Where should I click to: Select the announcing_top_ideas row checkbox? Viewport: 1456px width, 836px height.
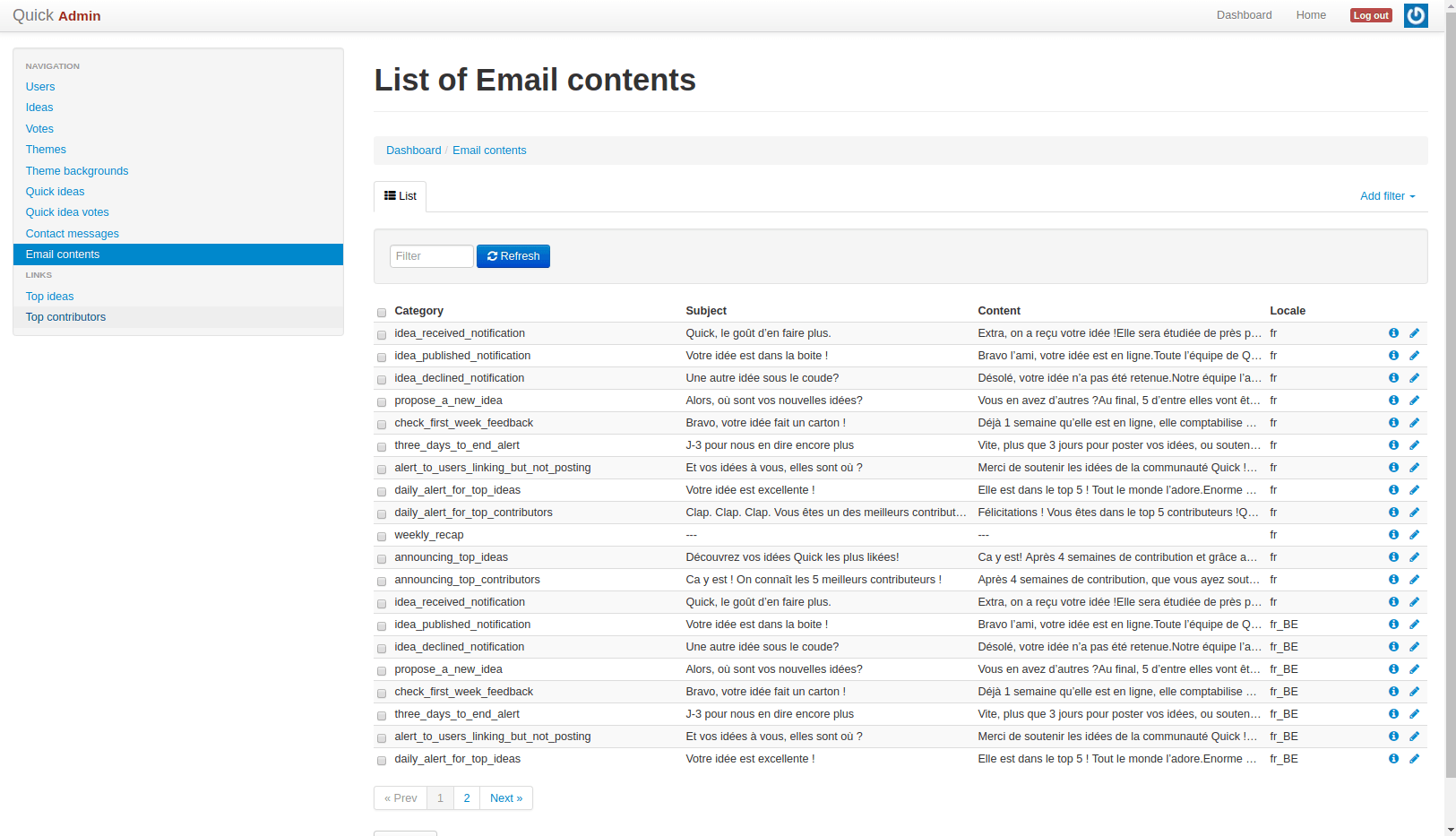pos(382,559)
